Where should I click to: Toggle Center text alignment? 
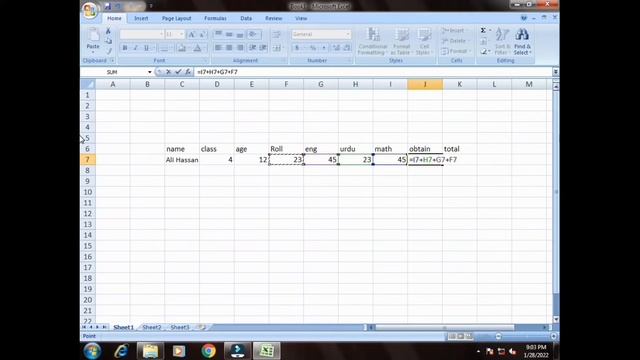coord(229,48)
